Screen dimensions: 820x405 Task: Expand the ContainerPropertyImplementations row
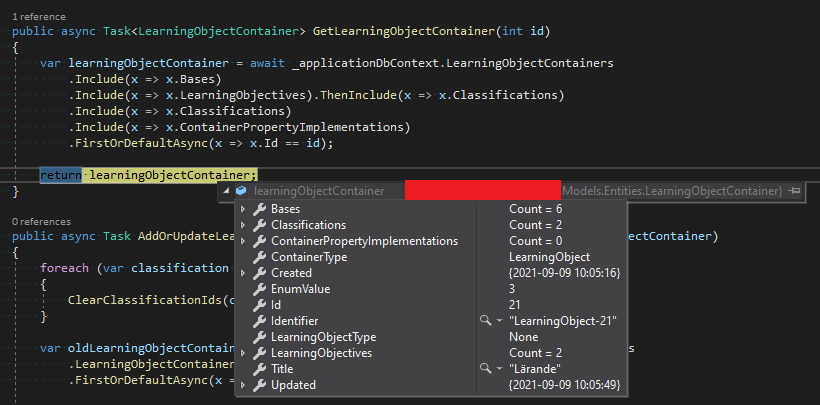[x=243, y=241]
